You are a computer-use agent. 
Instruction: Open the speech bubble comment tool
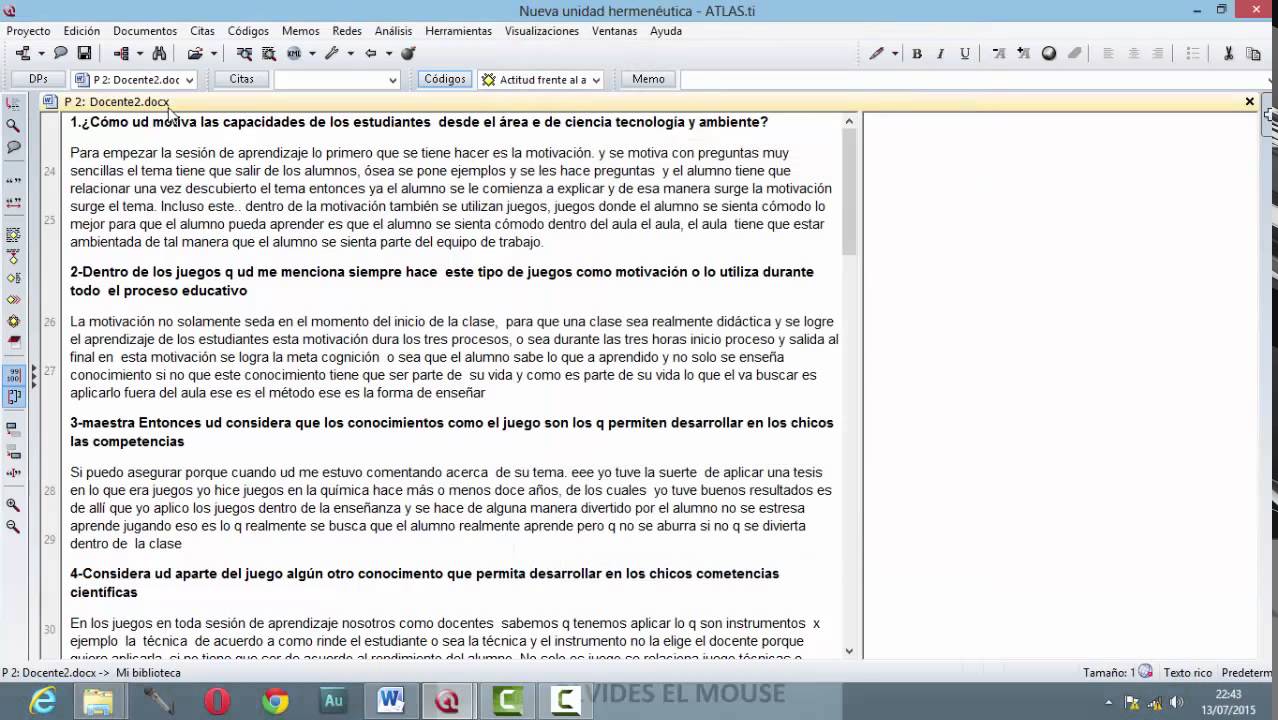61,53
